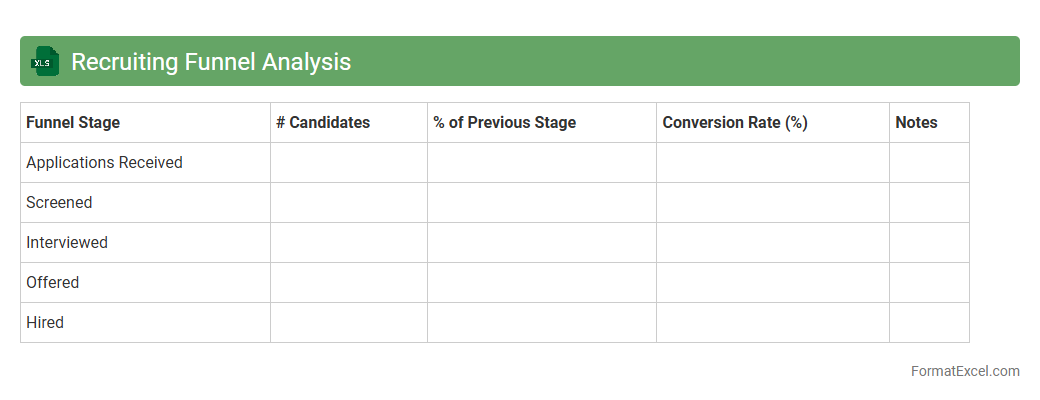Click the Applications Received row label

[x=104, y=163]
